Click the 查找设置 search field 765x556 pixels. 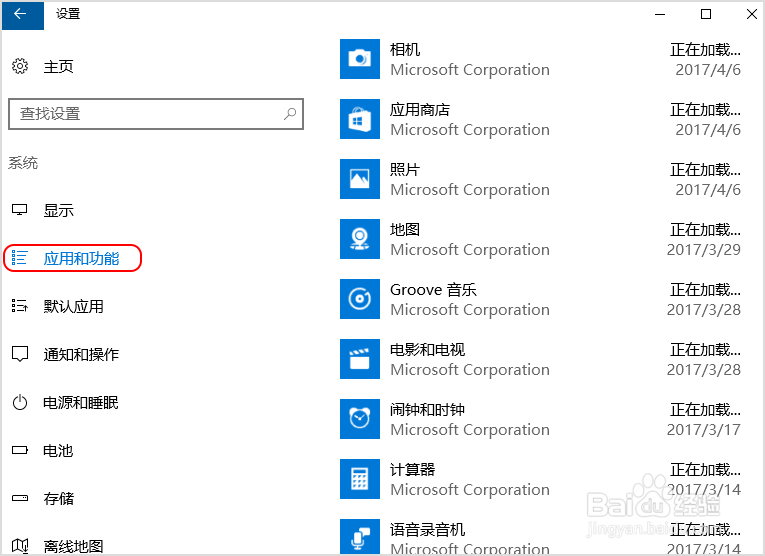point(140,114)
